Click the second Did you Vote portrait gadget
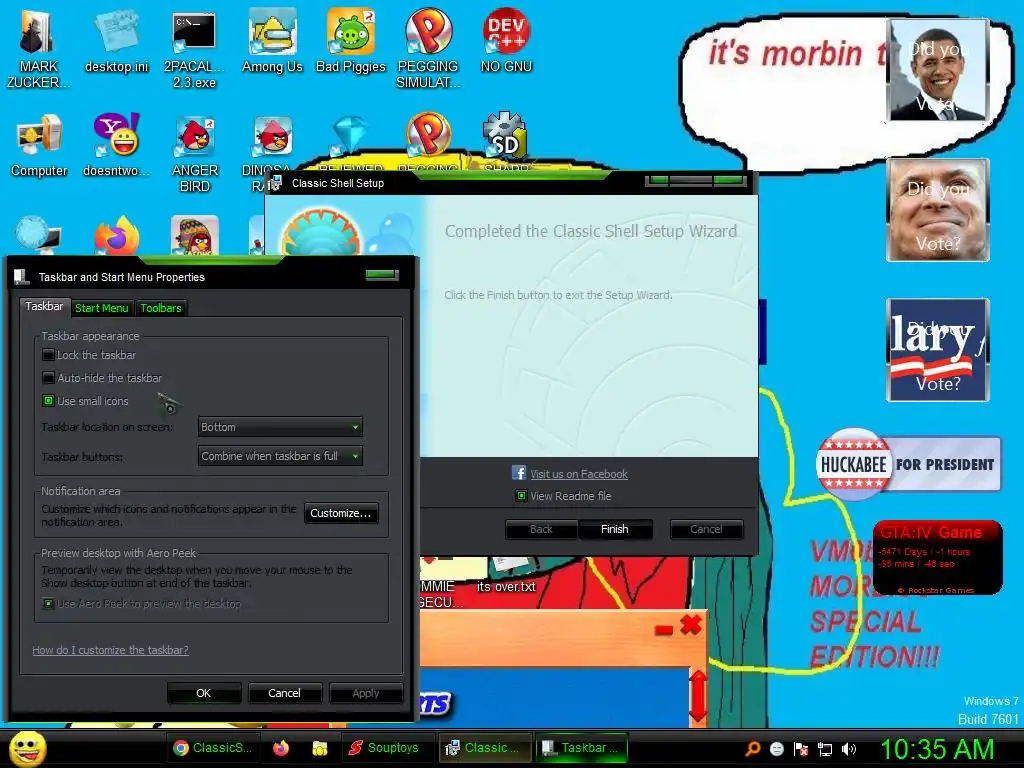 click(x=938, y=210)
